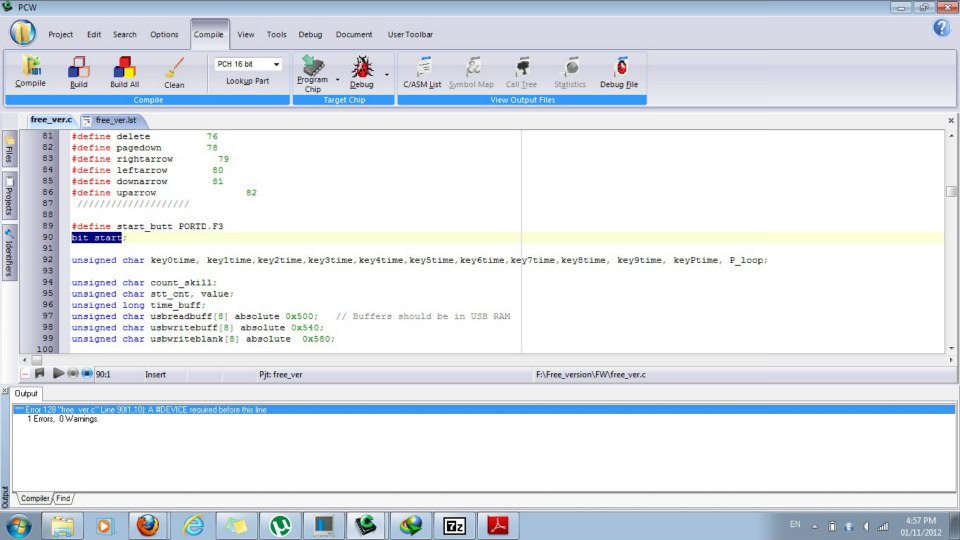Expand the Debug dropdown arrow

pyautogui.click(x=386, y=74)
